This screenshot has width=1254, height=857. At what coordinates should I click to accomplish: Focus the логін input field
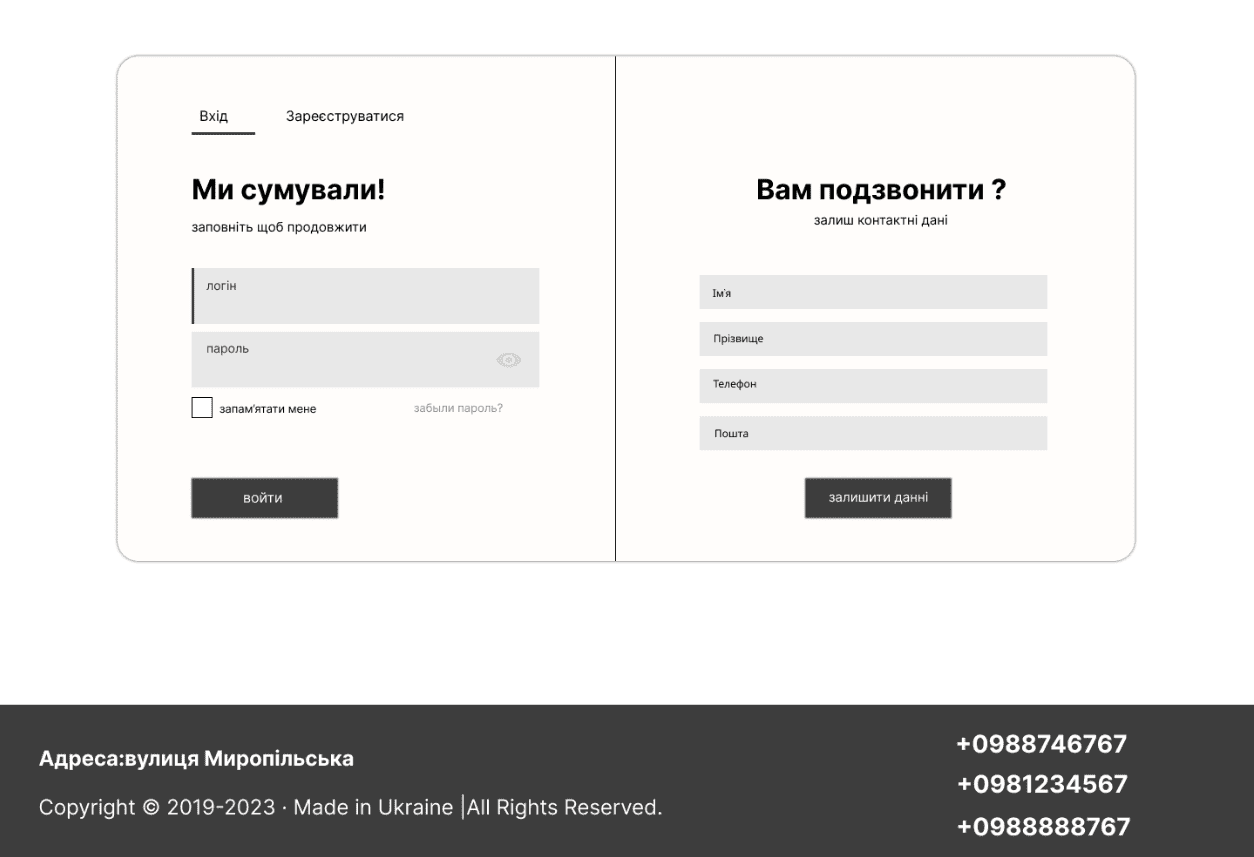tap(366, 296)
